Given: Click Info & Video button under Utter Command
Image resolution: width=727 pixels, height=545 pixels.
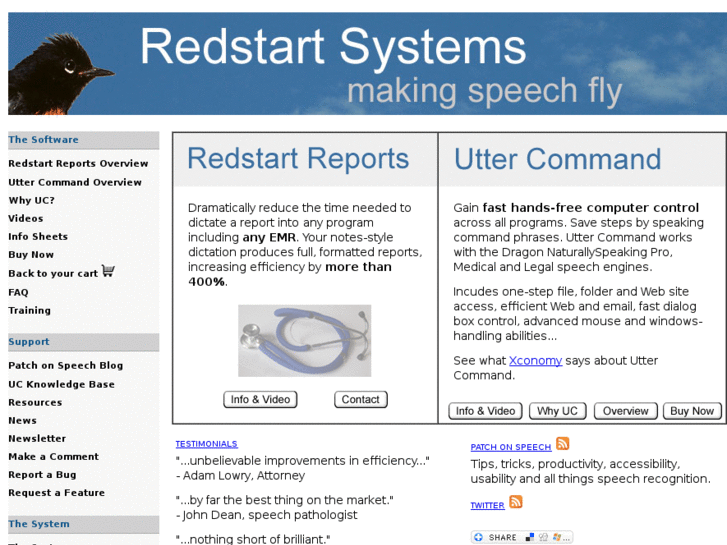Looking at the screenshot, I should 485,411.
